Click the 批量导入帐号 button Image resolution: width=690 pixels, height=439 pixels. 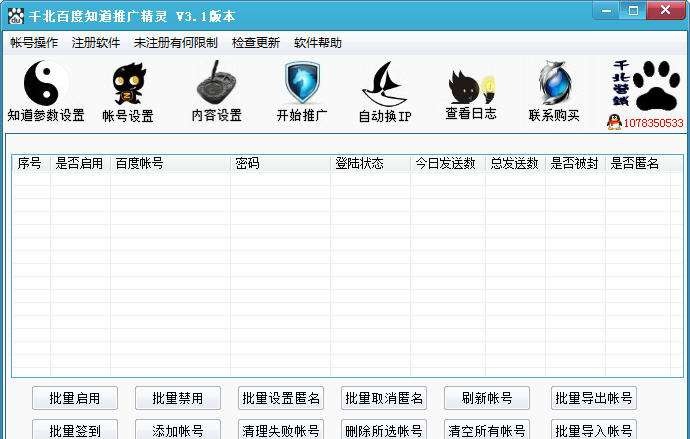tap(594, 430)
